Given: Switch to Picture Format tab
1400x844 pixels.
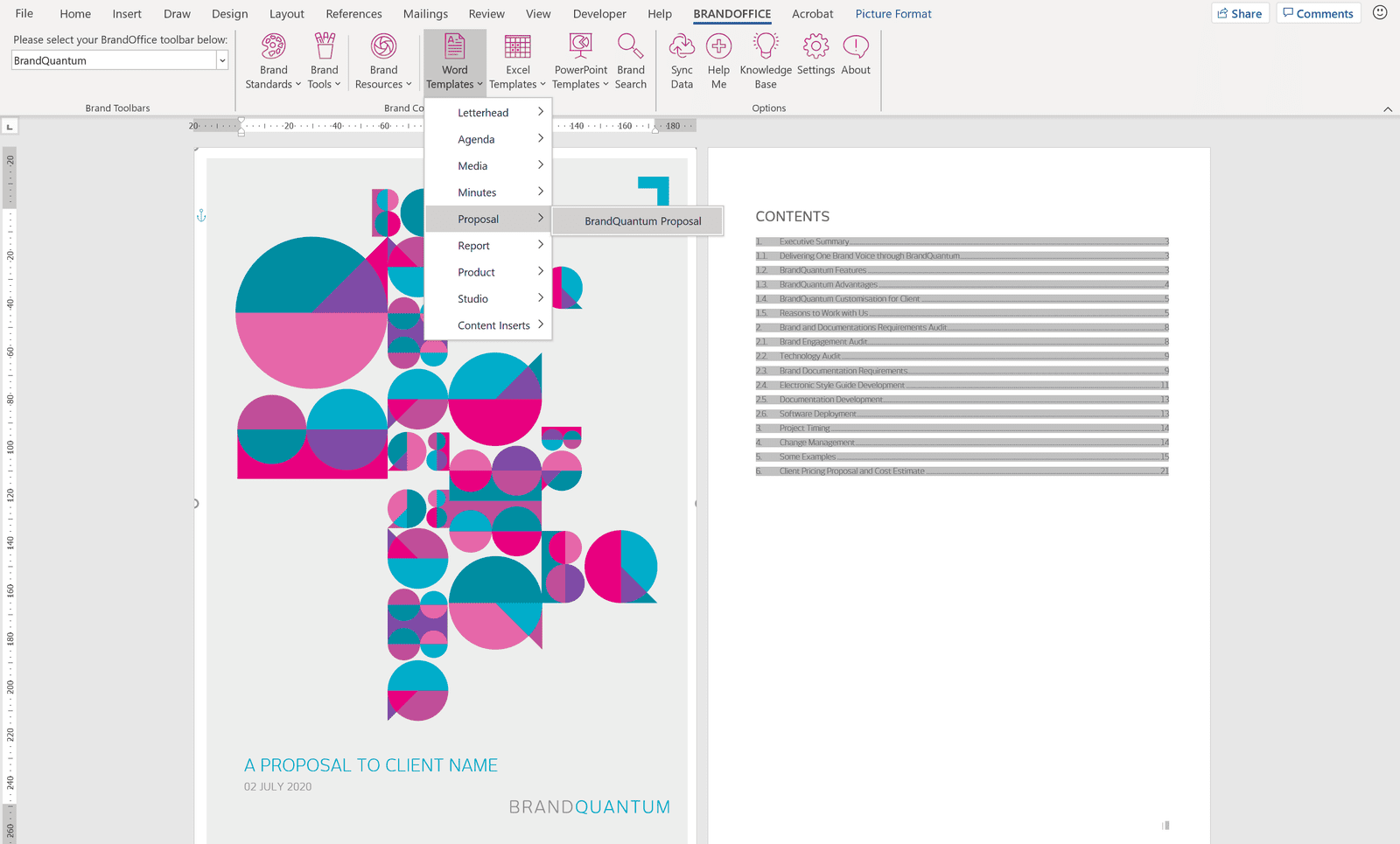Looking at the screenshot, I should 893,14.
